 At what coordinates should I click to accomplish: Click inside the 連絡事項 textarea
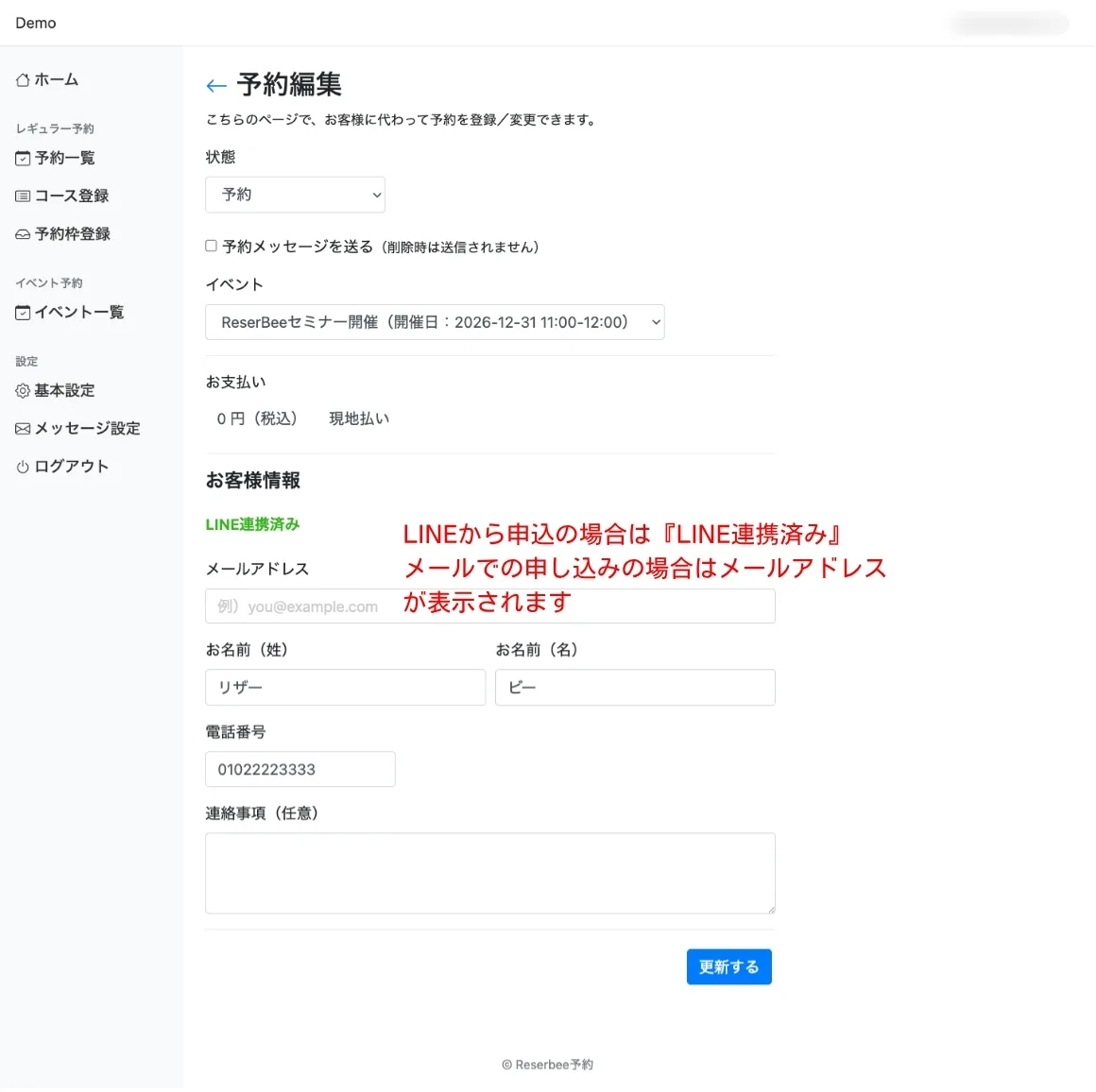(489, 873)
